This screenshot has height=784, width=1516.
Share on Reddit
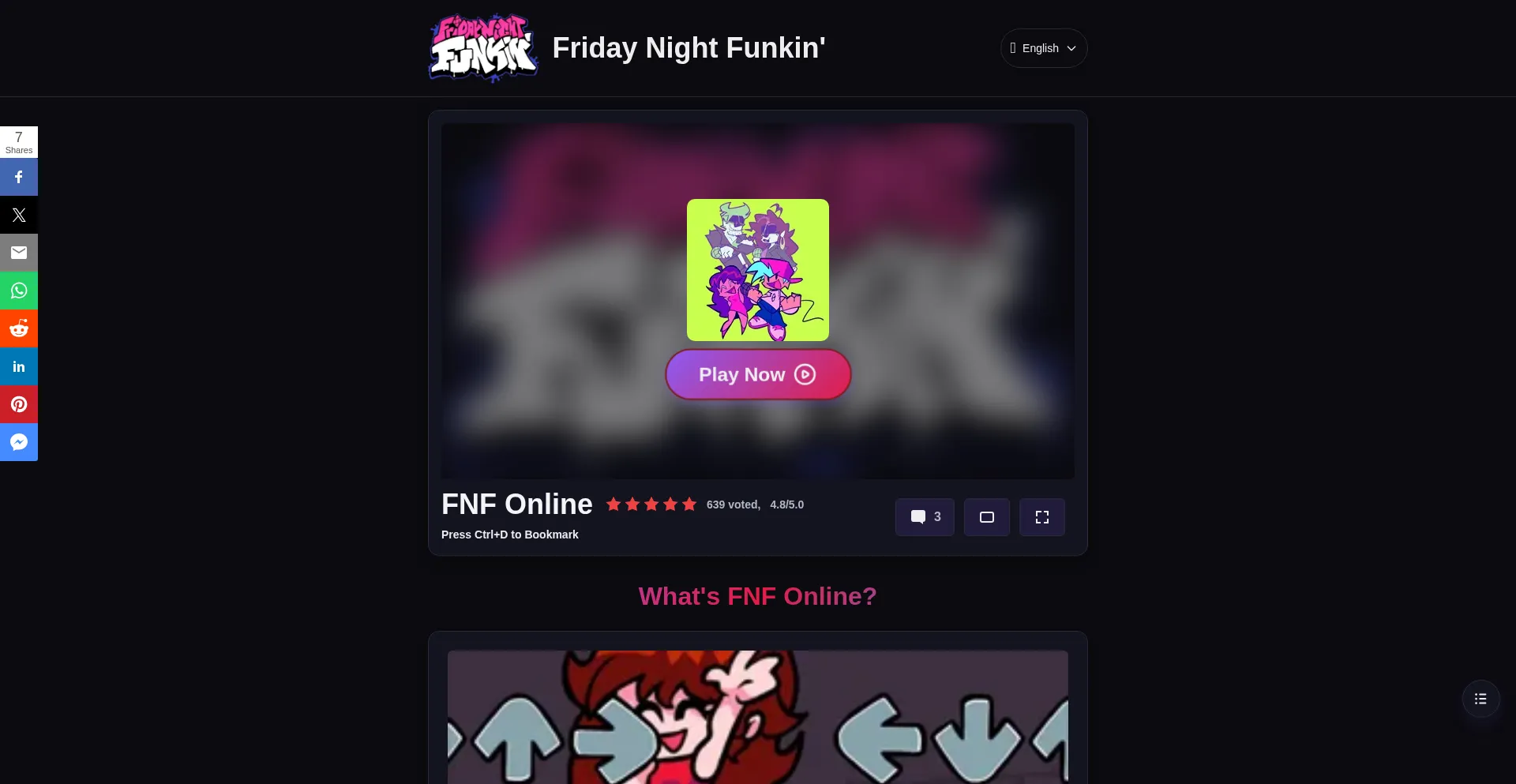pos(19,328)
